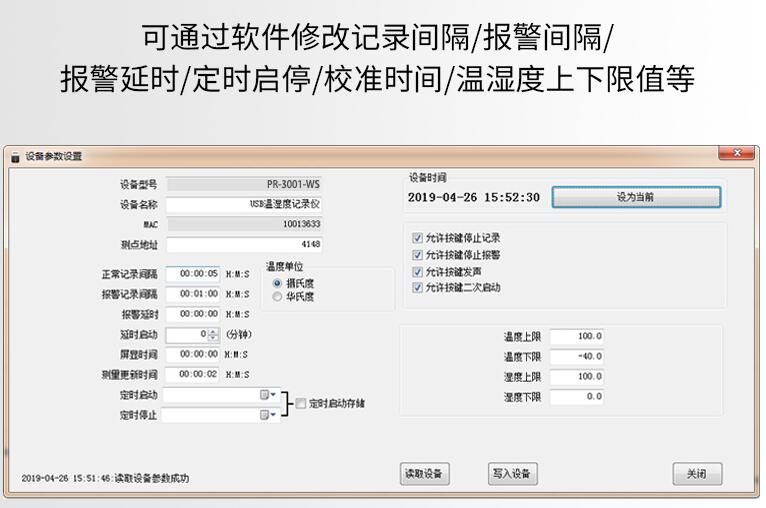Close the dialog with the red X
Screen dimensions: 766x508
(737, 153)
